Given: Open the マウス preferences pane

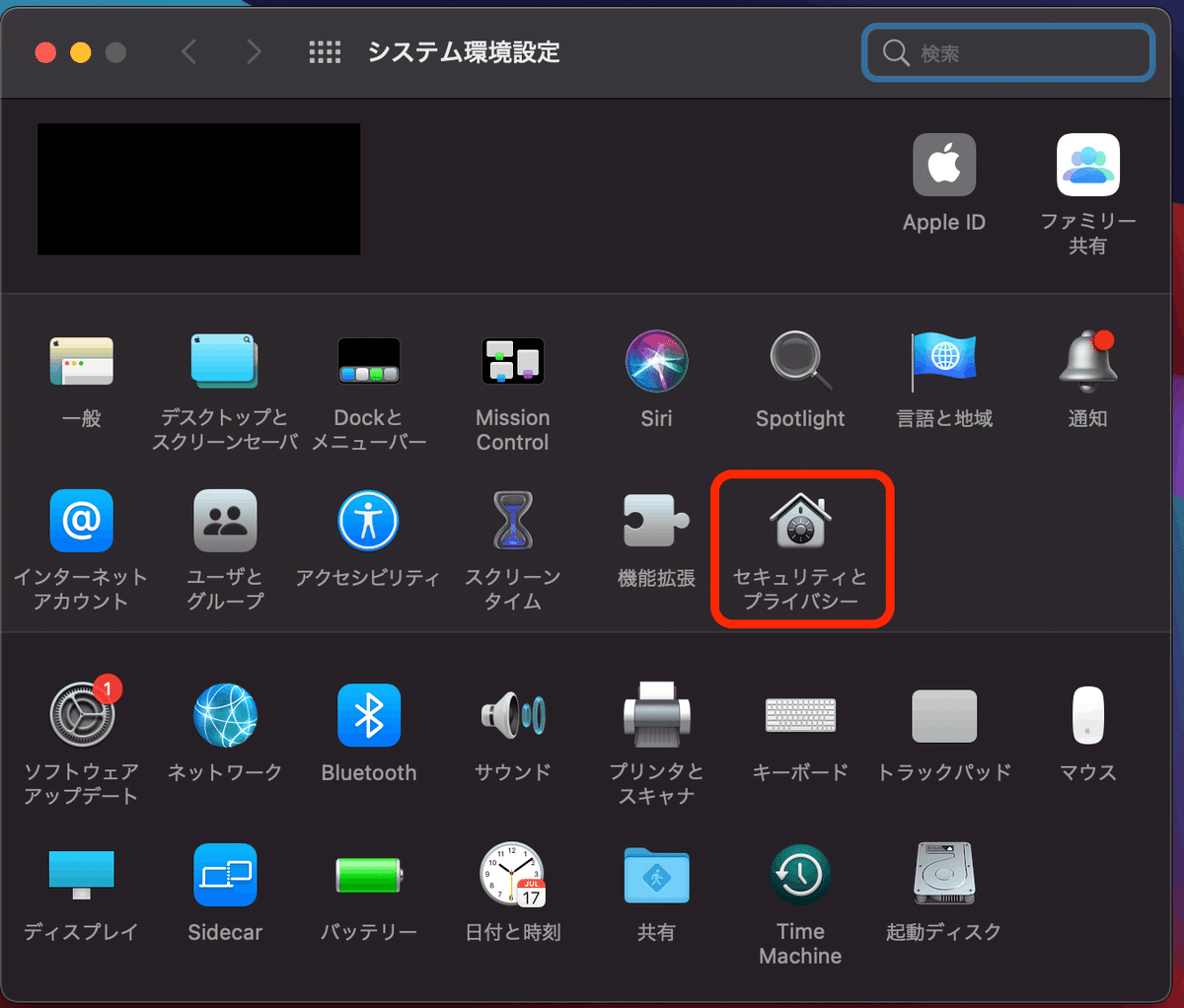Looking at the screenshot, I should [x=1087, y=715].
